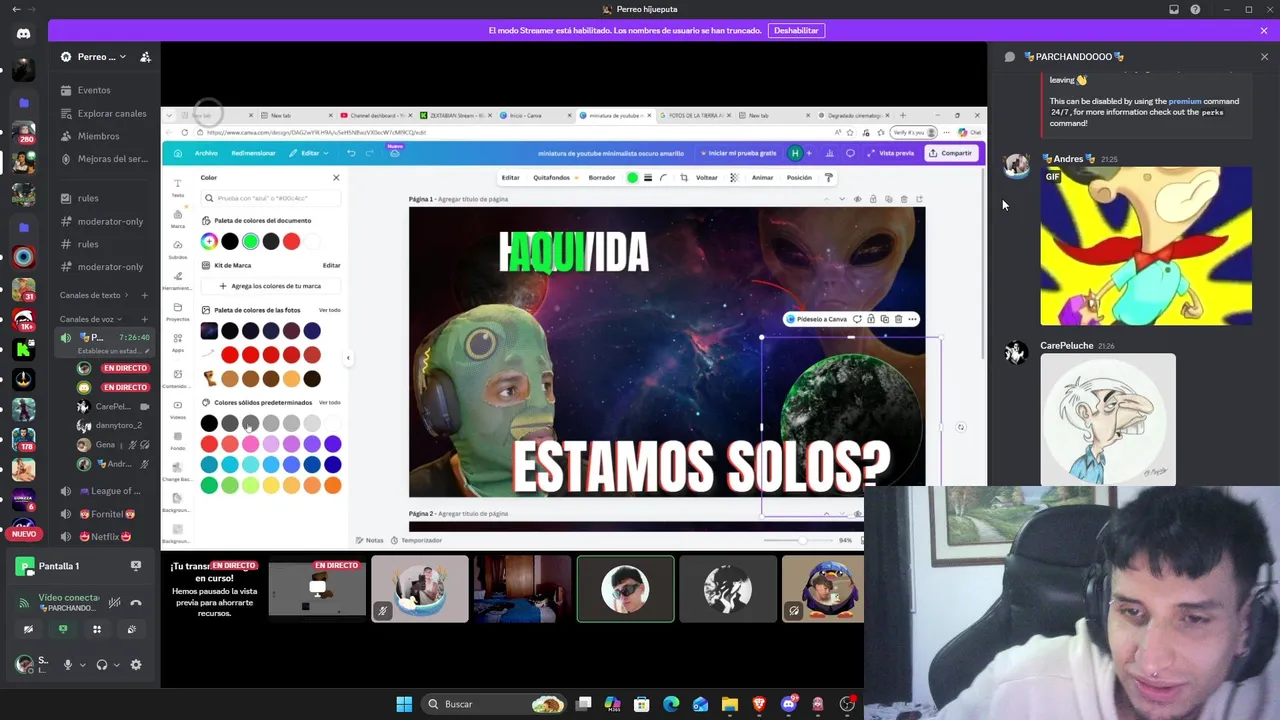The height and width of the screenshot is (720, 1280).
Task: Click the copy style paint roller icon
Action: coord(829,178)
